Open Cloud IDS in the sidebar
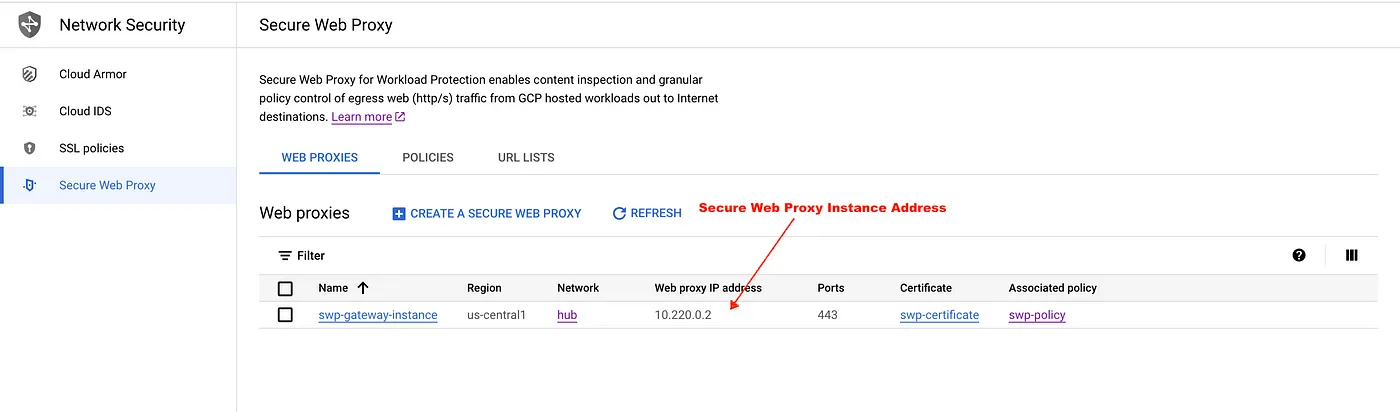 (x=118, y=111)
